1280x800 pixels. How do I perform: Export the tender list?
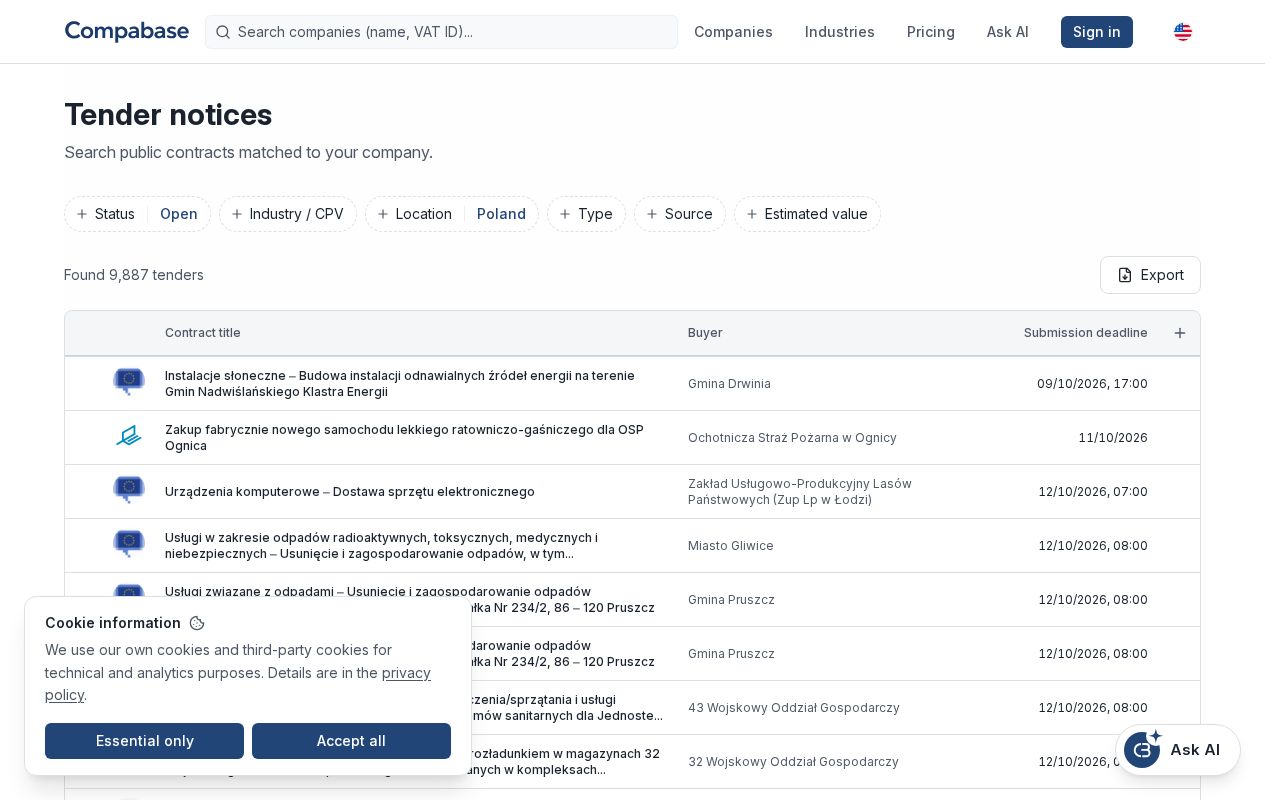pyautogui.click(x=1150, y=275)
